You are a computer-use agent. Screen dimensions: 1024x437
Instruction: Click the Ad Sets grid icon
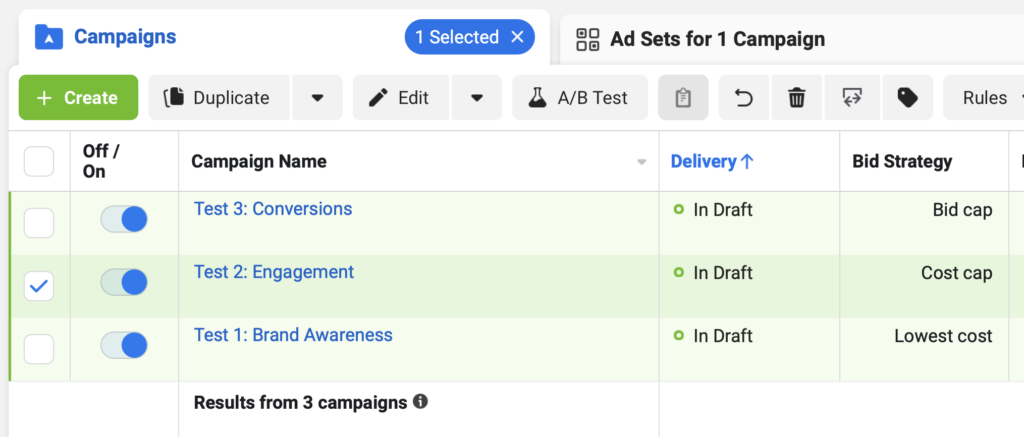click(x=588, y=39)
